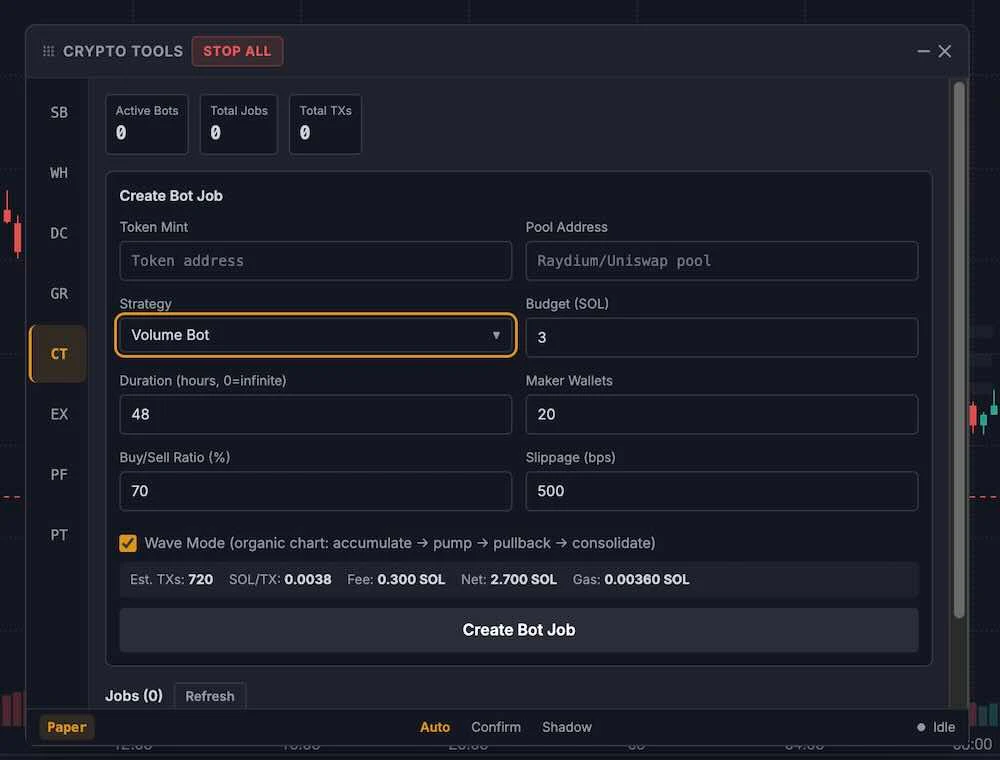Viewport: 1000px width, 760px height.
Task: Click the 'Fee: 0.300 SOL' value
Action: click(x=396, y=580)
